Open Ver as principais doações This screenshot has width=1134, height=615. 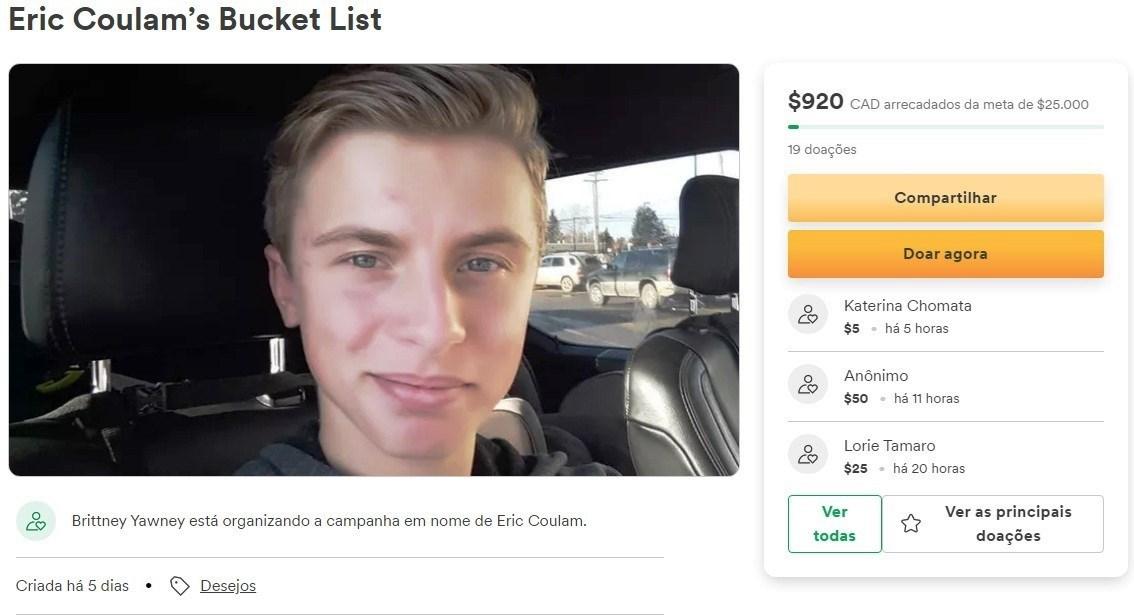point(993,524)
